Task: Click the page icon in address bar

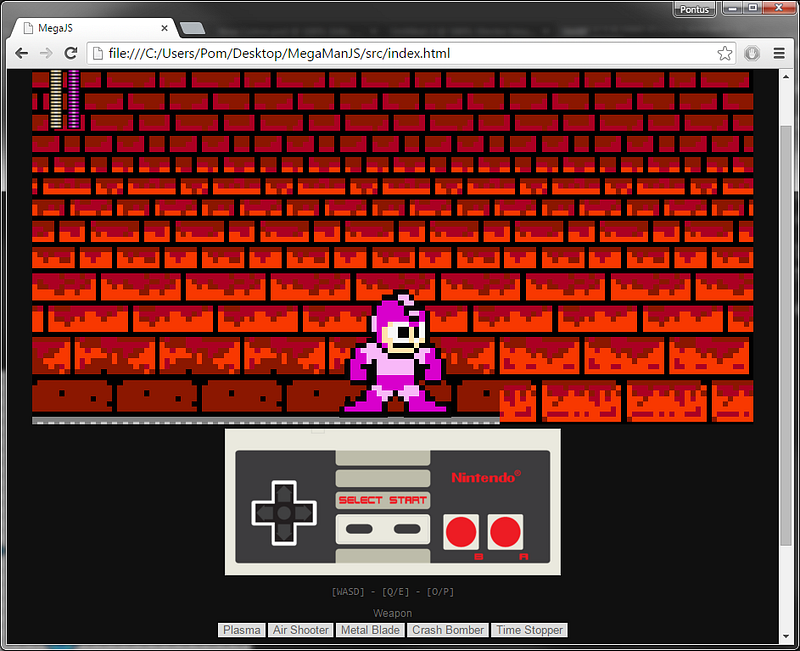Action: pos(98,53)
